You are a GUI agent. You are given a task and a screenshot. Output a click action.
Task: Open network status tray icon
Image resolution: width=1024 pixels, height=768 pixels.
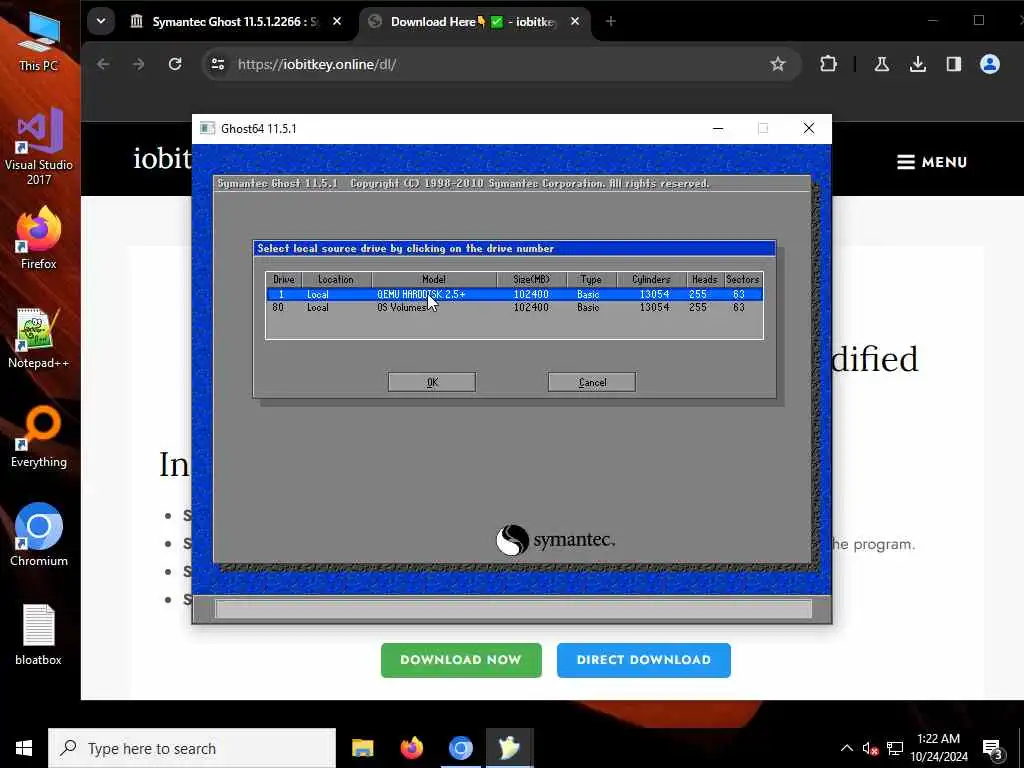point(895,748)
